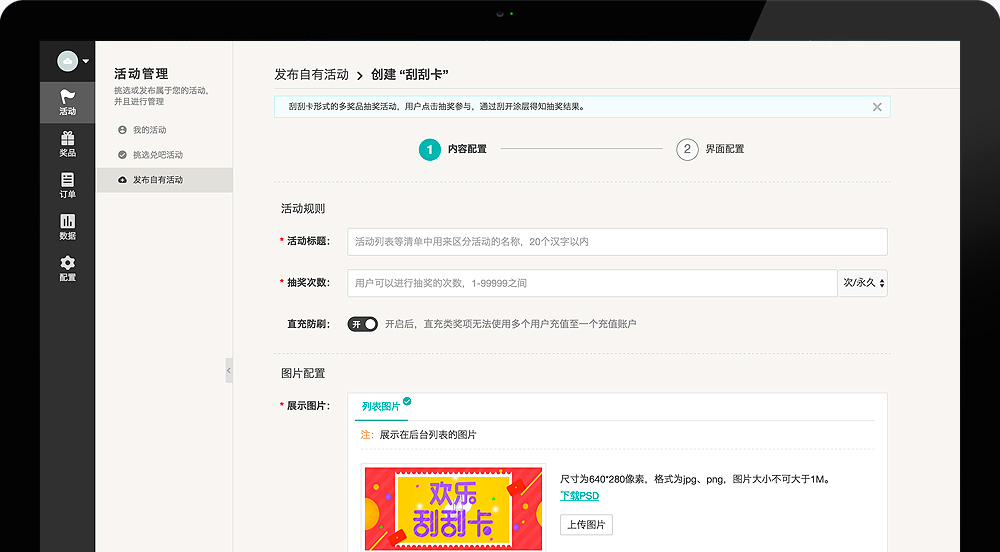Screen dimensions: 1000x552
Task: Expand the account dropdown arrow beside avatar
Action: (x=86, y=62)
